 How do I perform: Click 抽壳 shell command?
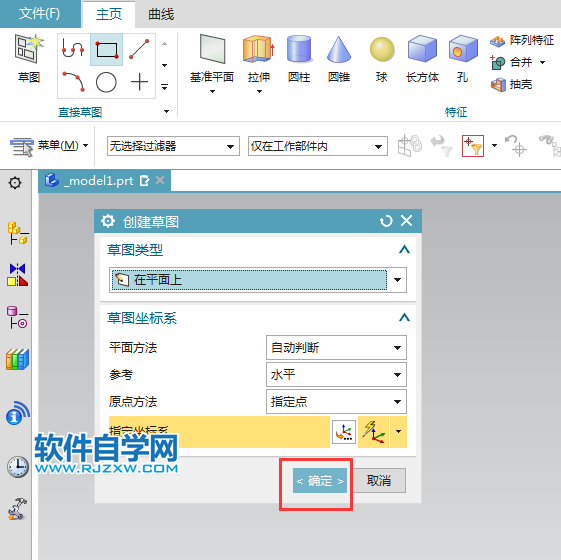(511, 85)
